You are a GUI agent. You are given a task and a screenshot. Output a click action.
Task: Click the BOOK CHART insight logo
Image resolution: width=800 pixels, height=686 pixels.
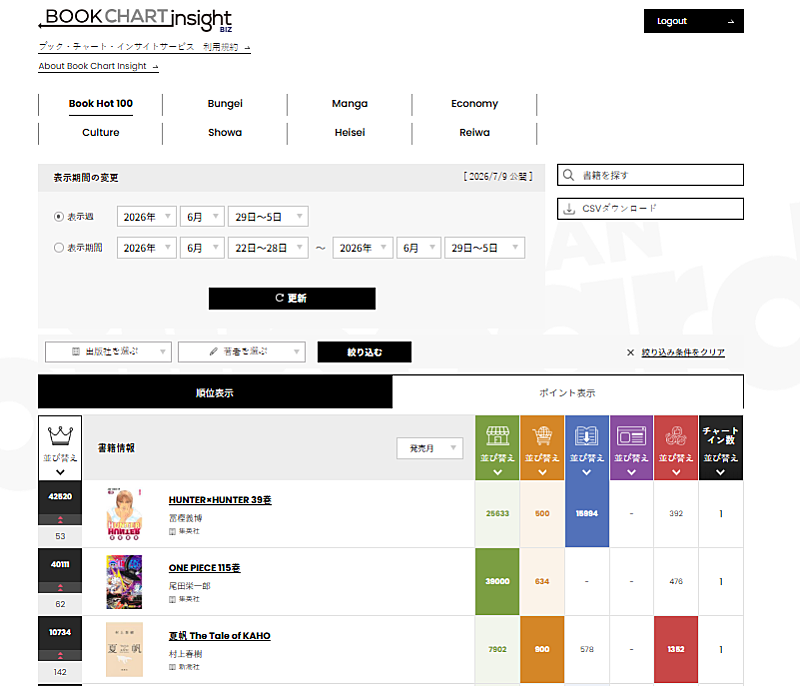pos(136,19)
